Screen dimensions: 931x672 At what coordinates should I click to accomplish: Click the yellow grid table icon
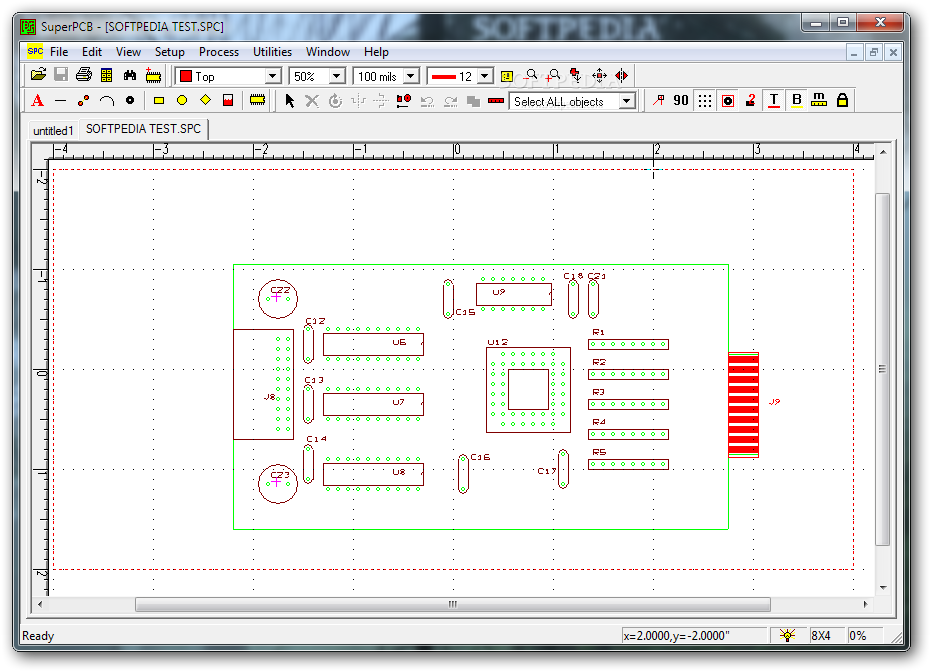pyautogui.click(x=107, y=75)
